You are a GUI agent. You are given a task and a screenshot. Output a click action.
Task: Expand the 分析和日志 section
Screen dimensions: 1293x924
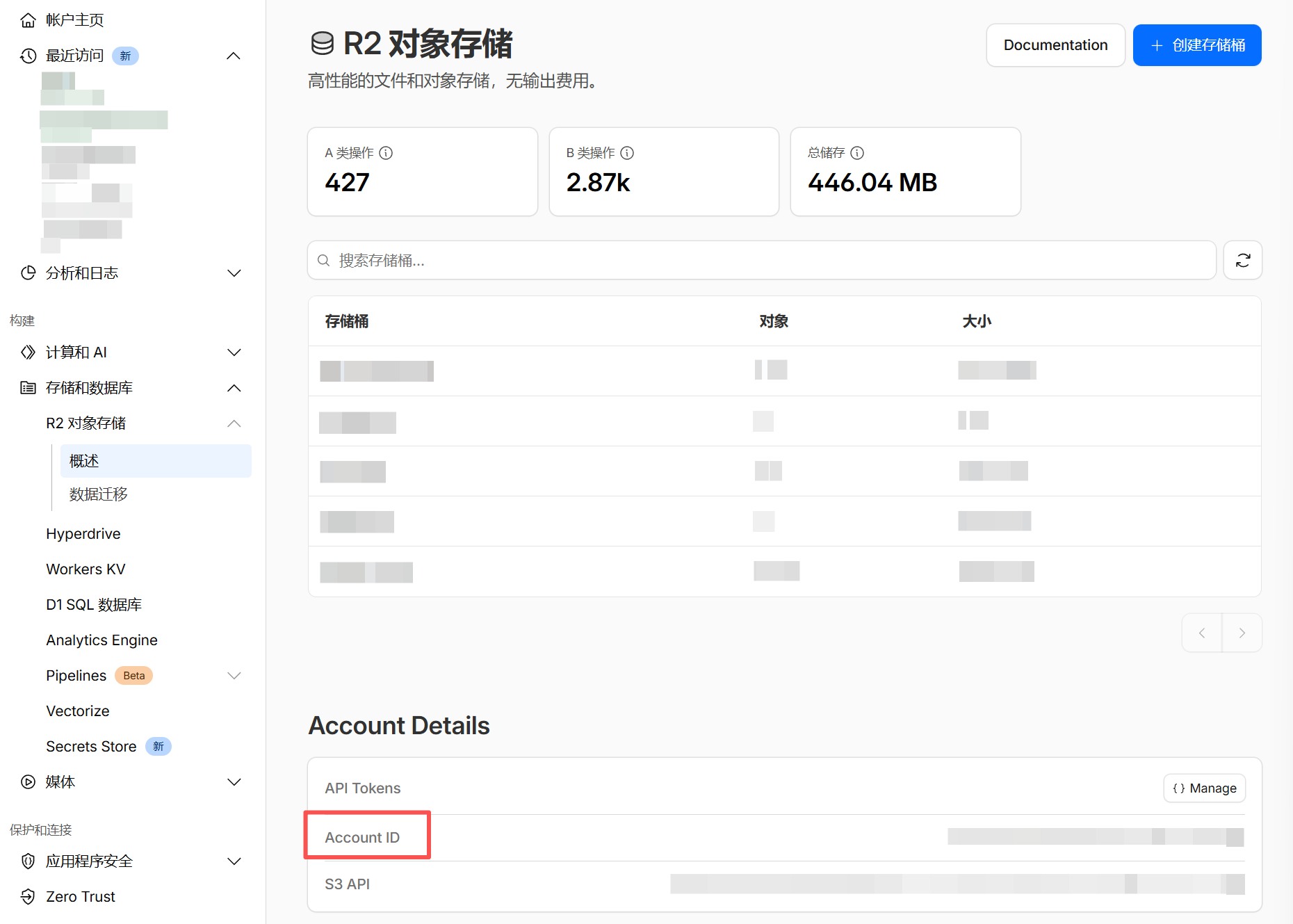click(x=234, y=273)
